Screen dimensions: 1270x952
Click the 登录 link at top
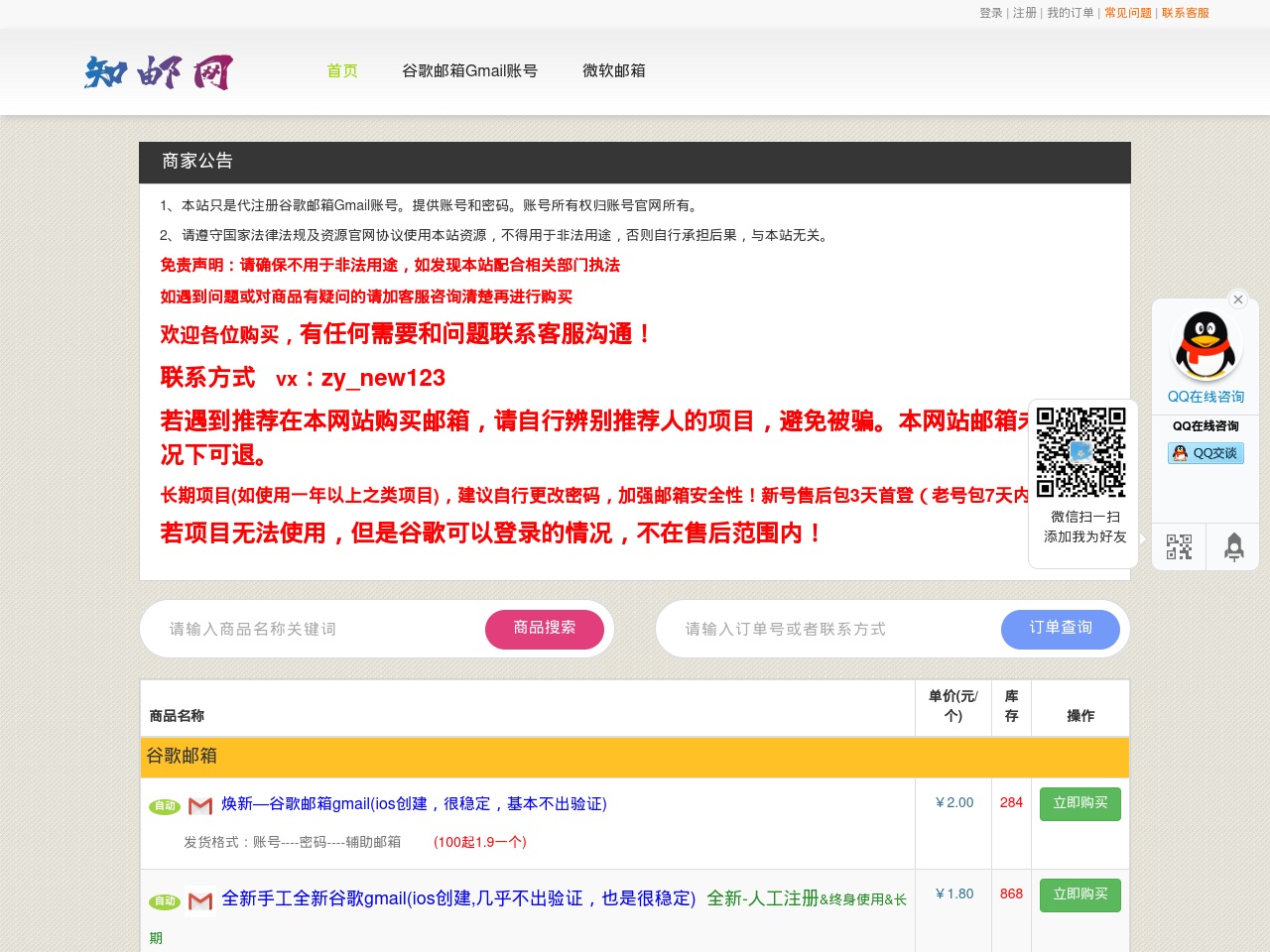point(990,13)
